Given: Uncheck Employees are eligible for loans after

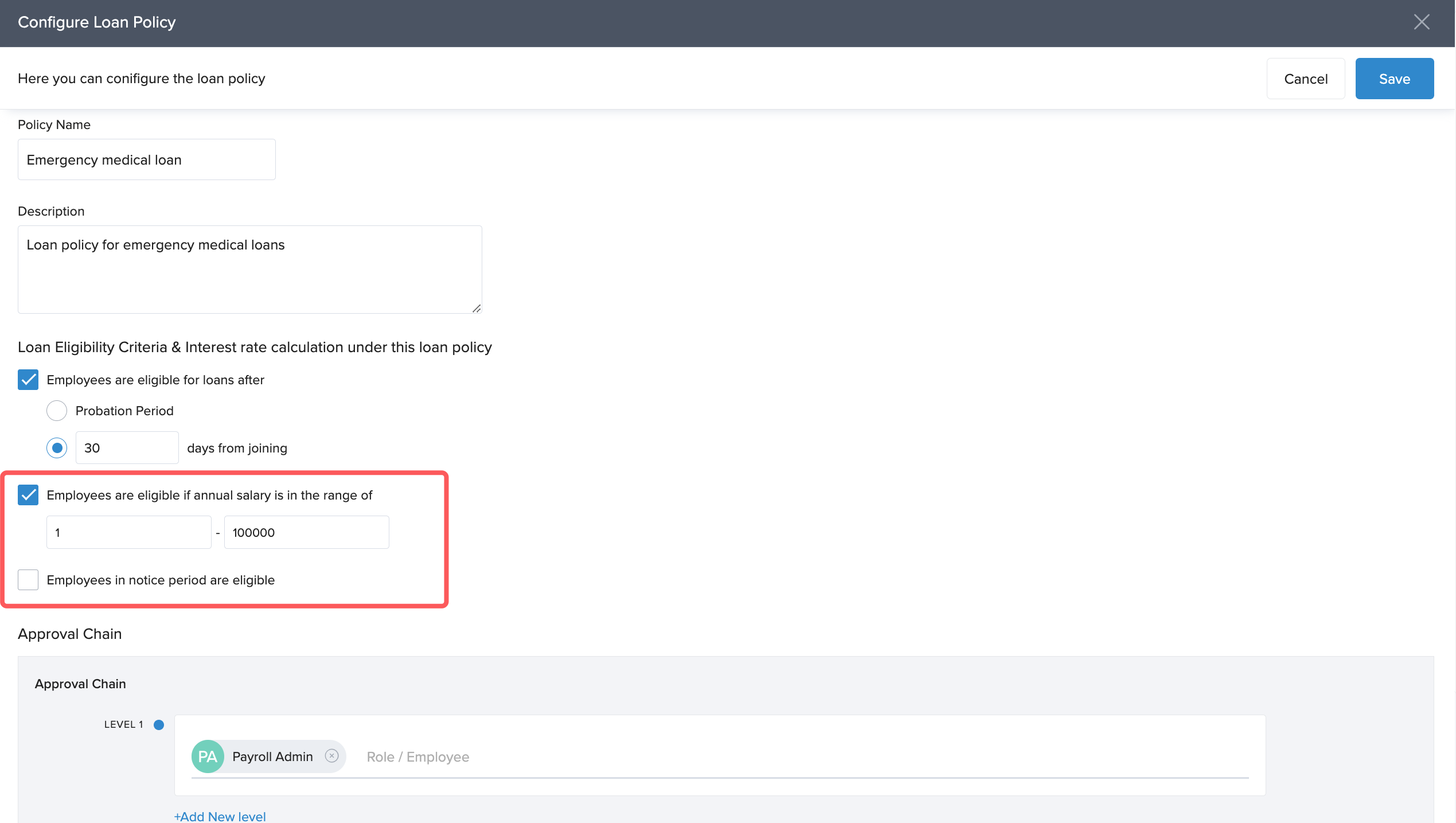Looking at the screenshot, I should [x=28, y=380].
